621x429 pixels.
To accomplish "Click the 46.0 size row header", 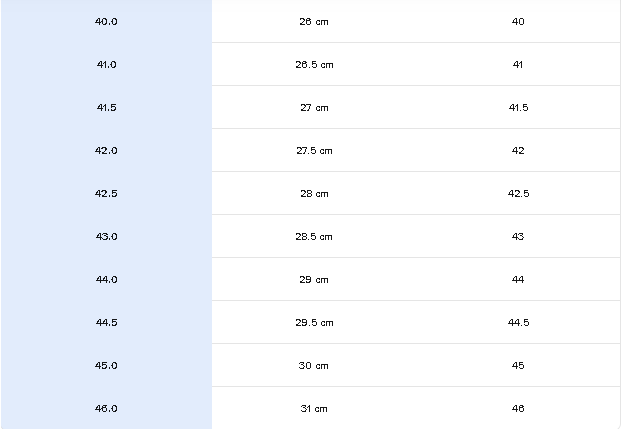I will [106, 408].
